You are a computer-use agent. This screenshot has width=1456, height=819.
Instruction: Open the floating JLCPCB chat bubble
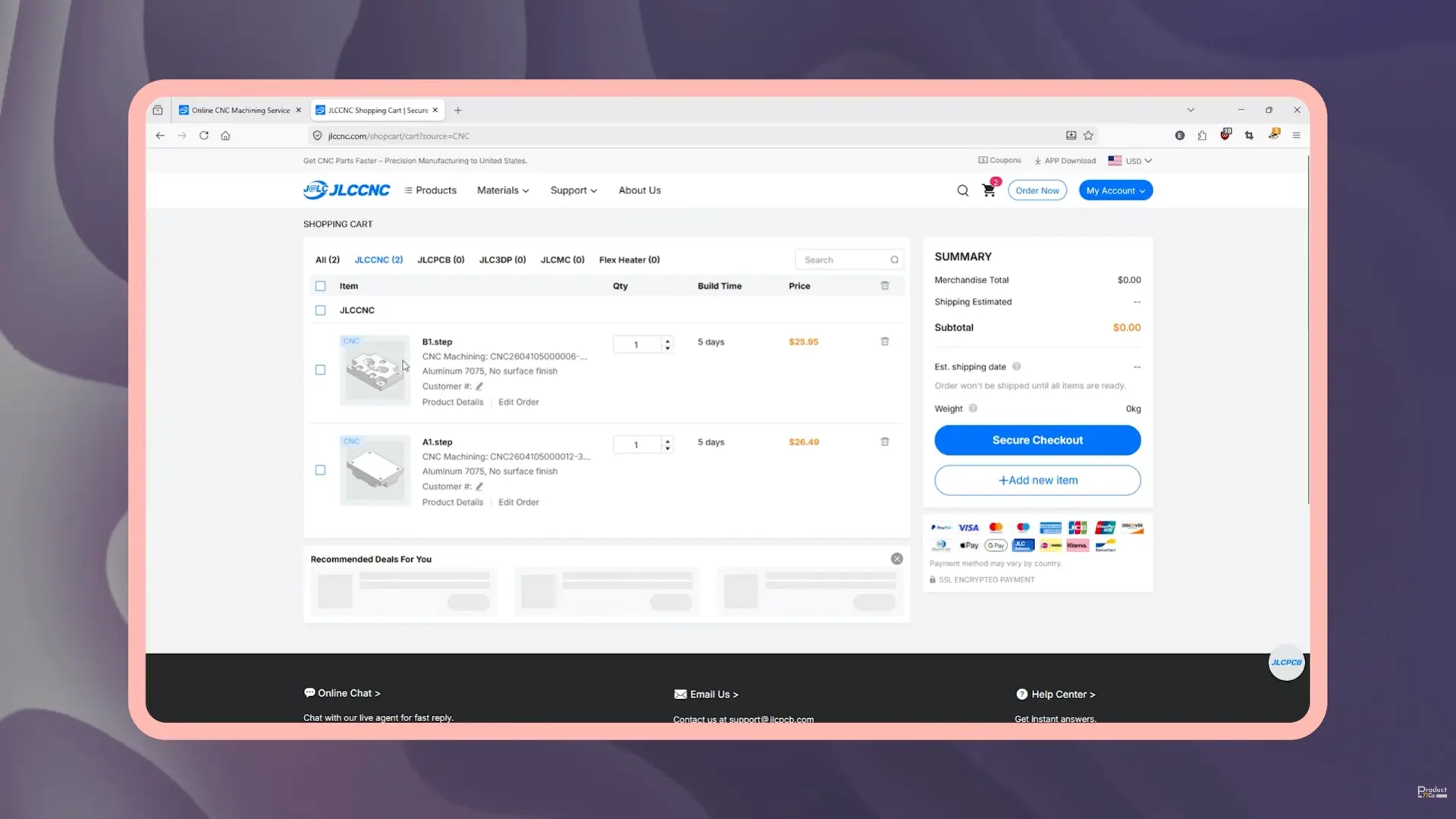pyautogui.click(x=1286, y=663)
